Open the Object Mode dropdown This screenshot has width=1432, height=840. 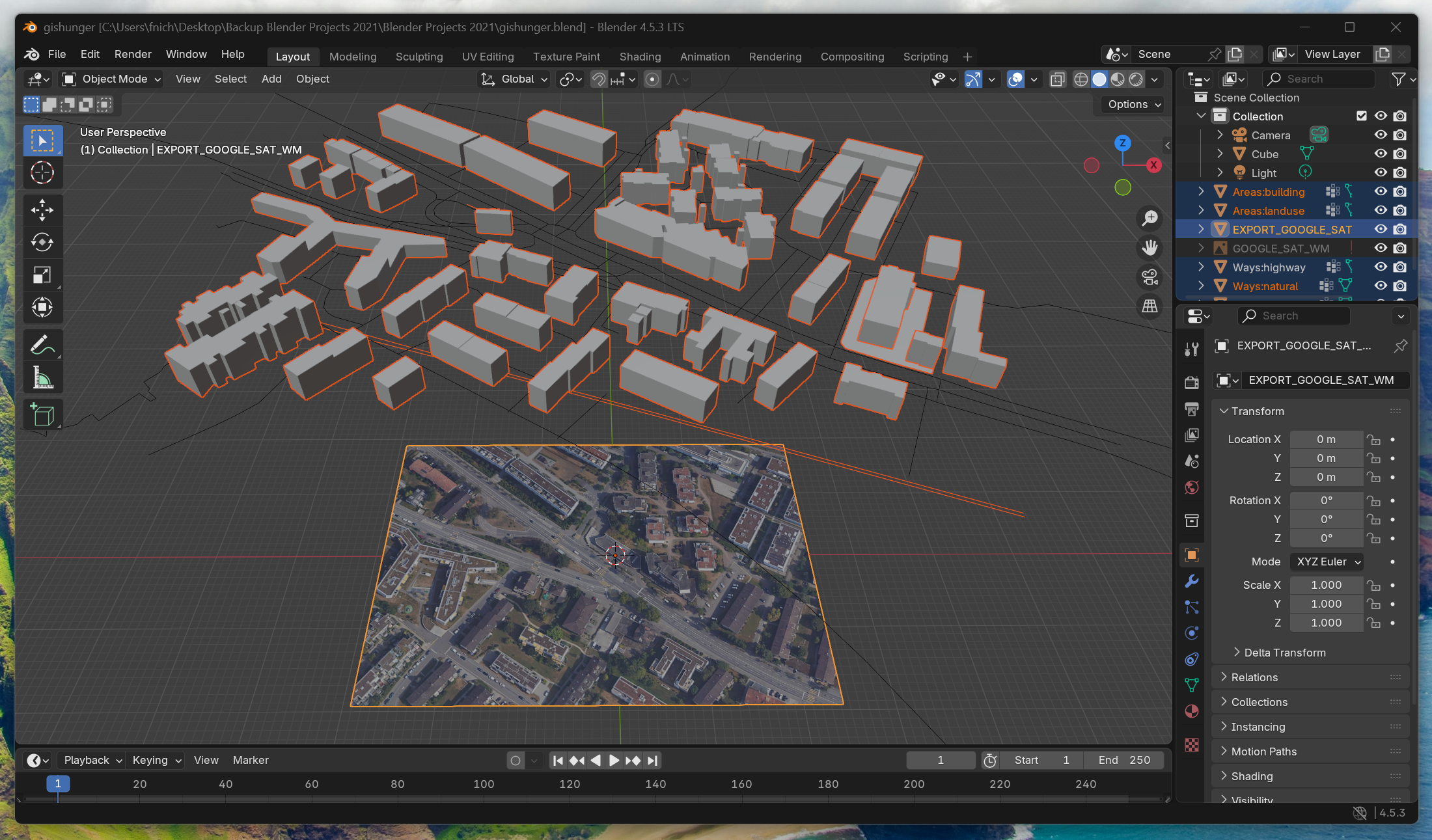112,79
